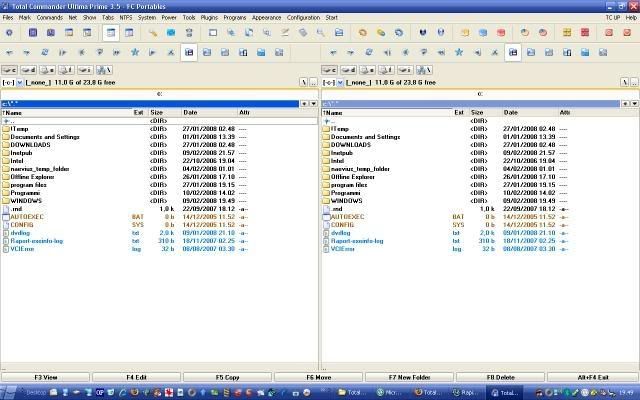This screenshot has height=400, width=640.
Task: Sort the left panel by the Name column
Action: [x=67, y=113]
